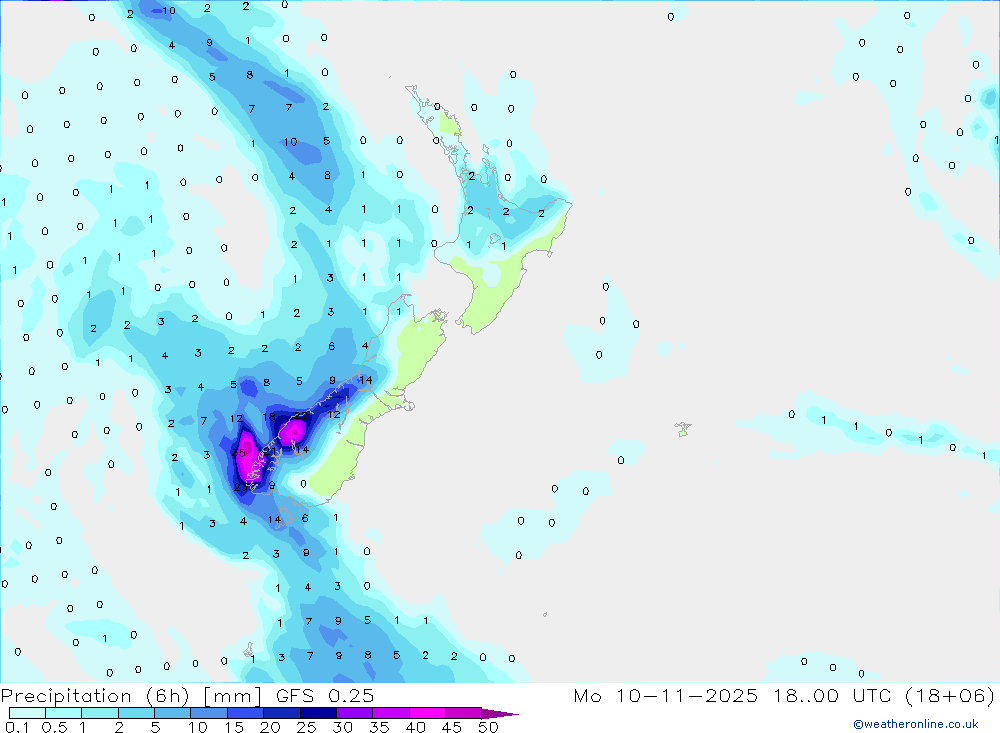The image size is (1000, 733).
Task: Click the "45" legend label
Action: coord(452,727)
